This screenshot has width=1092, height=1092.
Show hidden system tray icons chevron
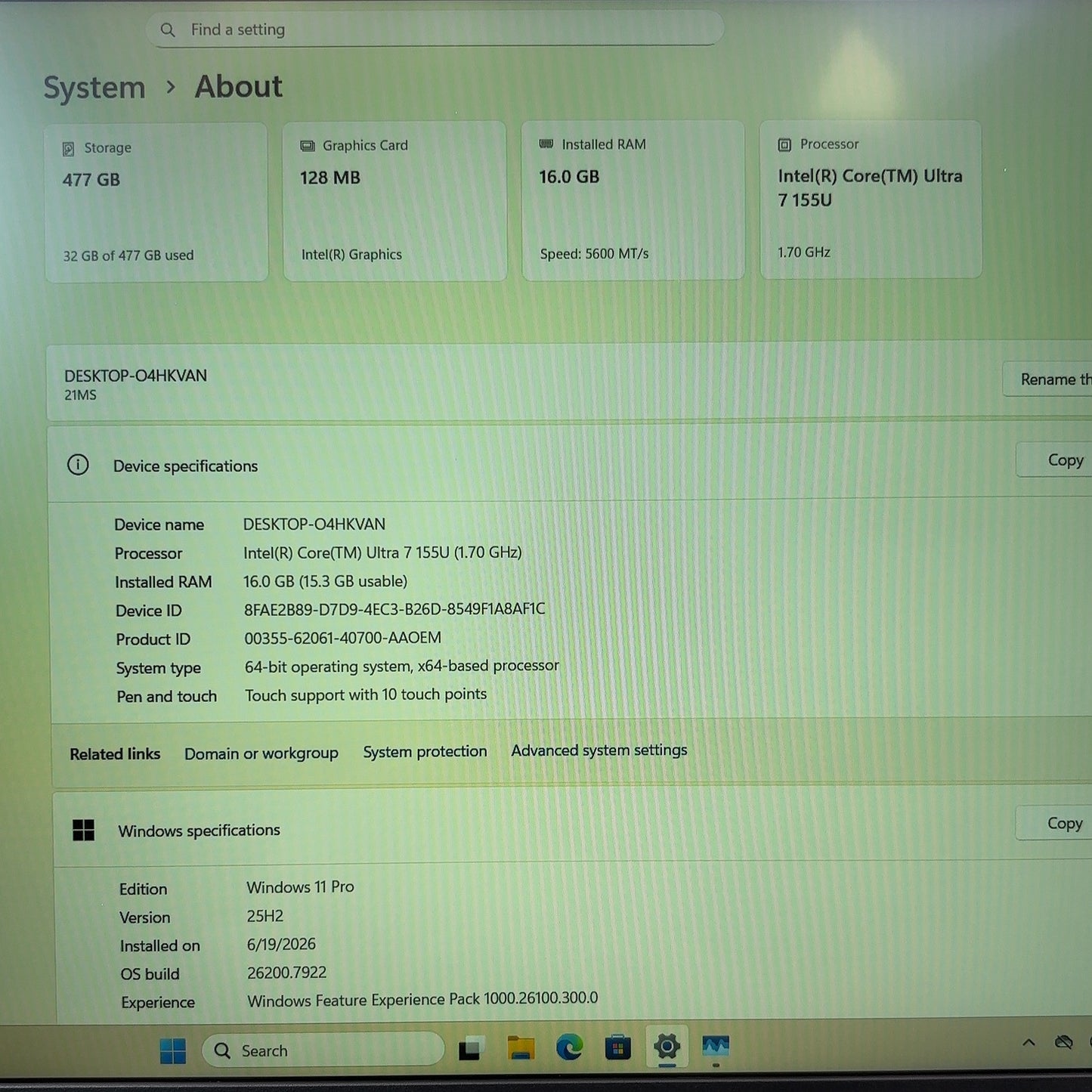tap(1029, 1043)
